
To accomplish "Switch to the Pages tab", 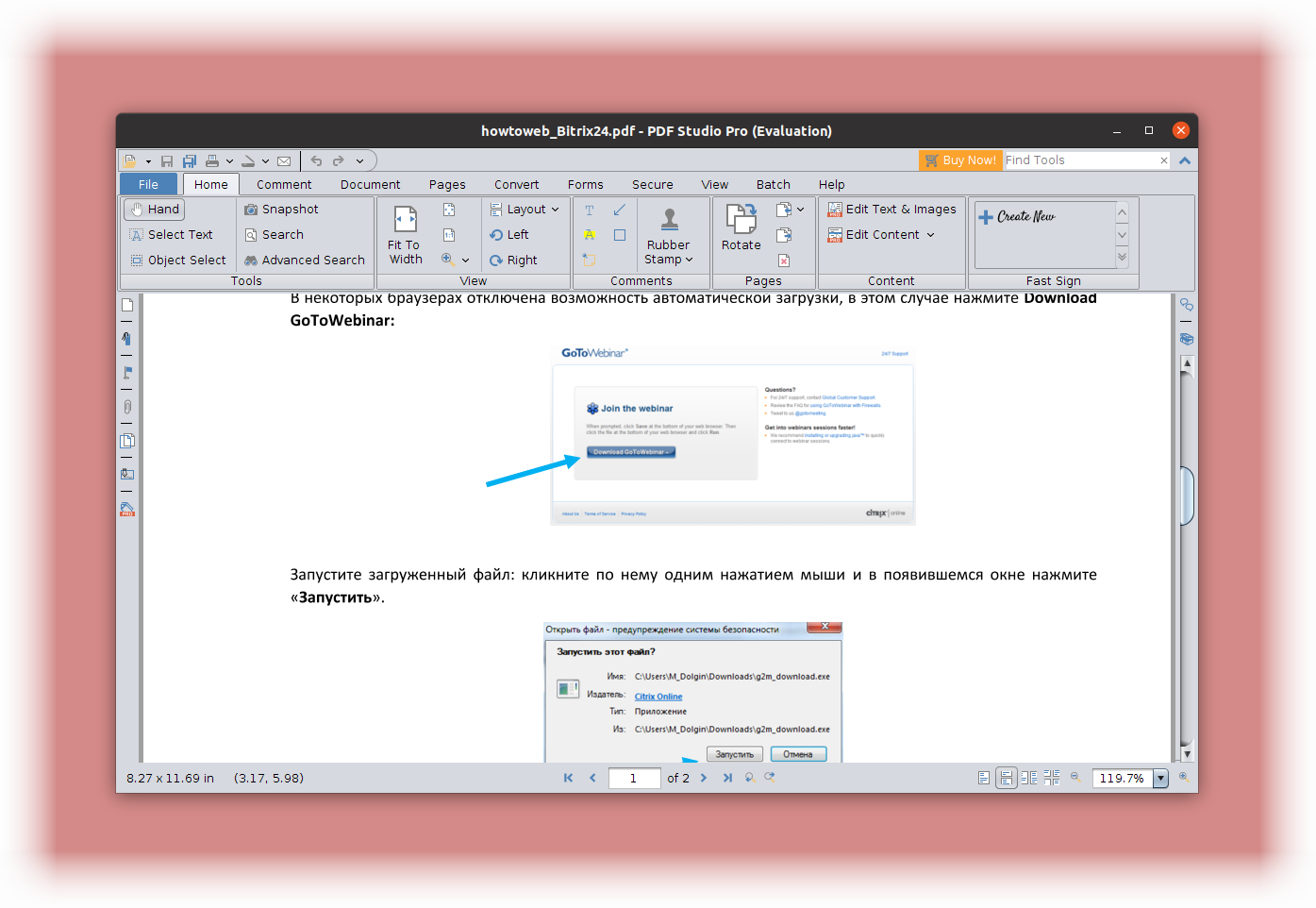I will click(x=447, y=185).
